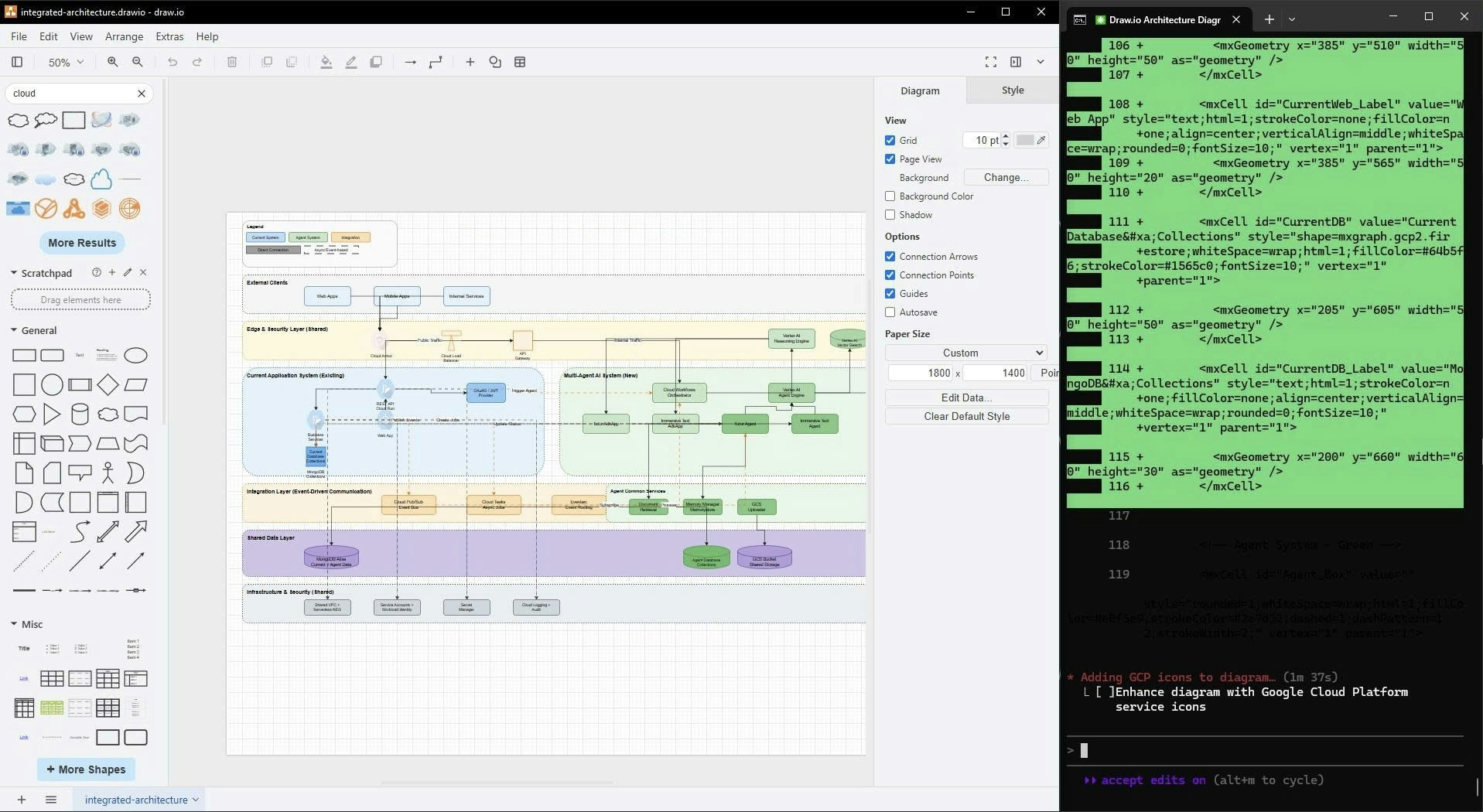The height and width of the screenshot is (812, 1483).
Task: Open the line color (pencil) toolbar icon
Action: (x=350, y=62)
